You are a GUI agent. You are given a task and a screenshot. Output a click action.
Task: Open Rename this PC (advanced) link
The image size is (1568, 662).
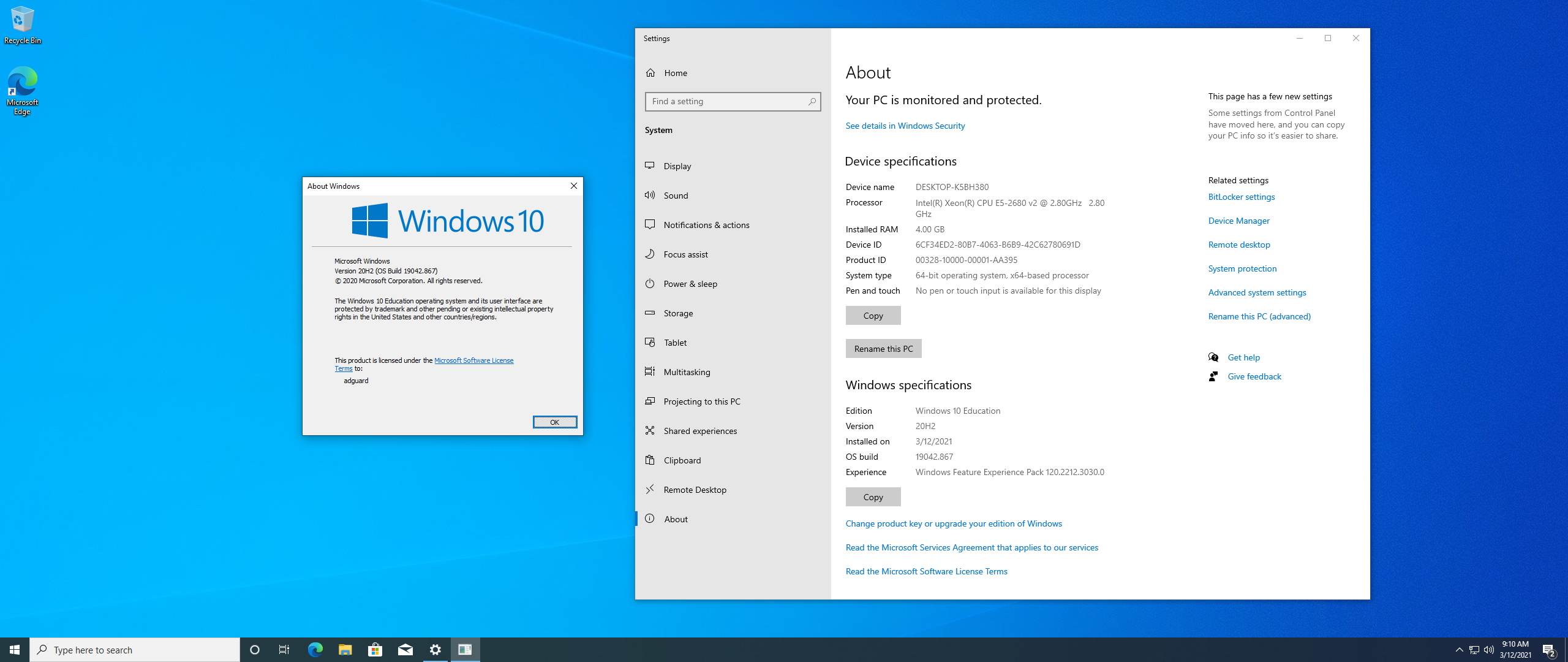(x=1259, y=316)
